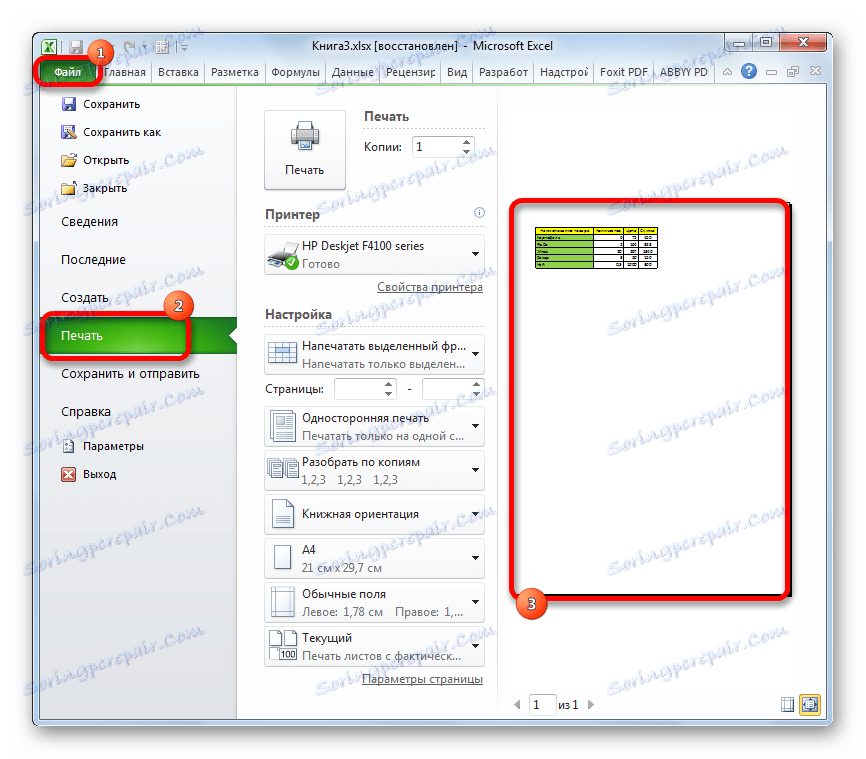Click the Односторонняя печать icon
Image resolution: width=866 pixels, height=759 pixels.
coord(283,426)
